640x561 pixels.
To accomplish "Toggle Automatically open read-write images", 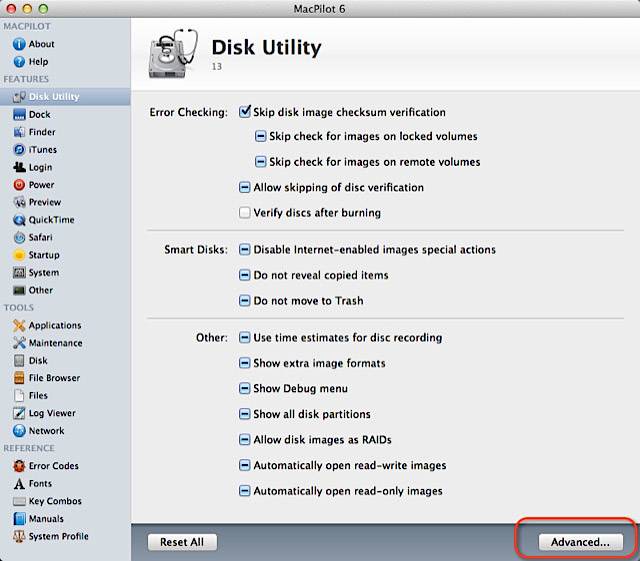I will tap(244, 465).
